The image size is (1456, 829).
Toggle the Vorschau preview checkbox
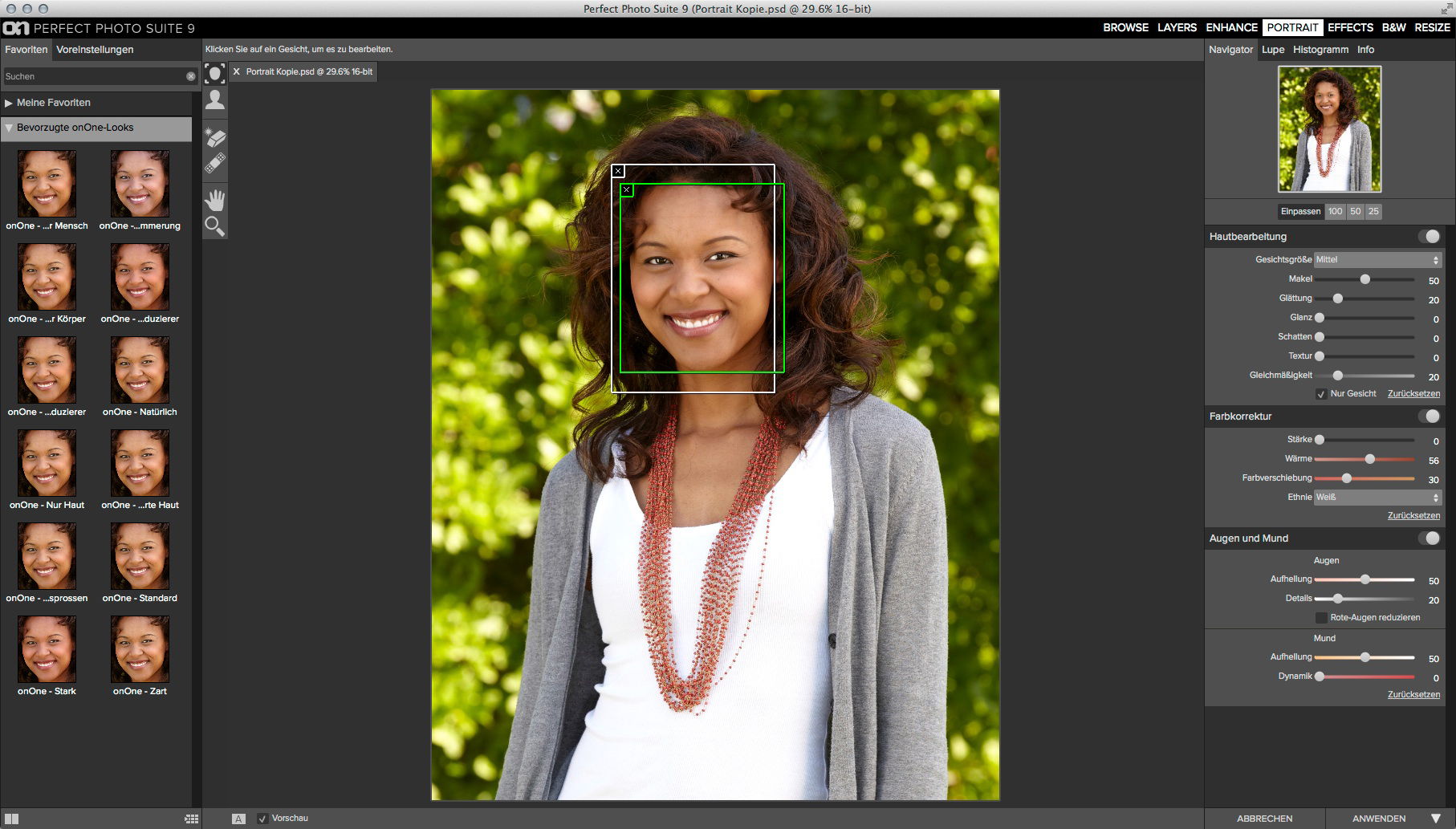coord(262,819)
